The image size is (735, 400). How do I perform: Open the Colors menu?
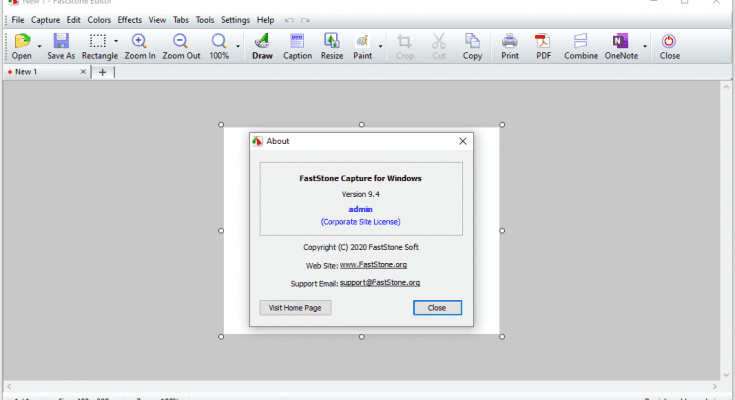point(99,20)
